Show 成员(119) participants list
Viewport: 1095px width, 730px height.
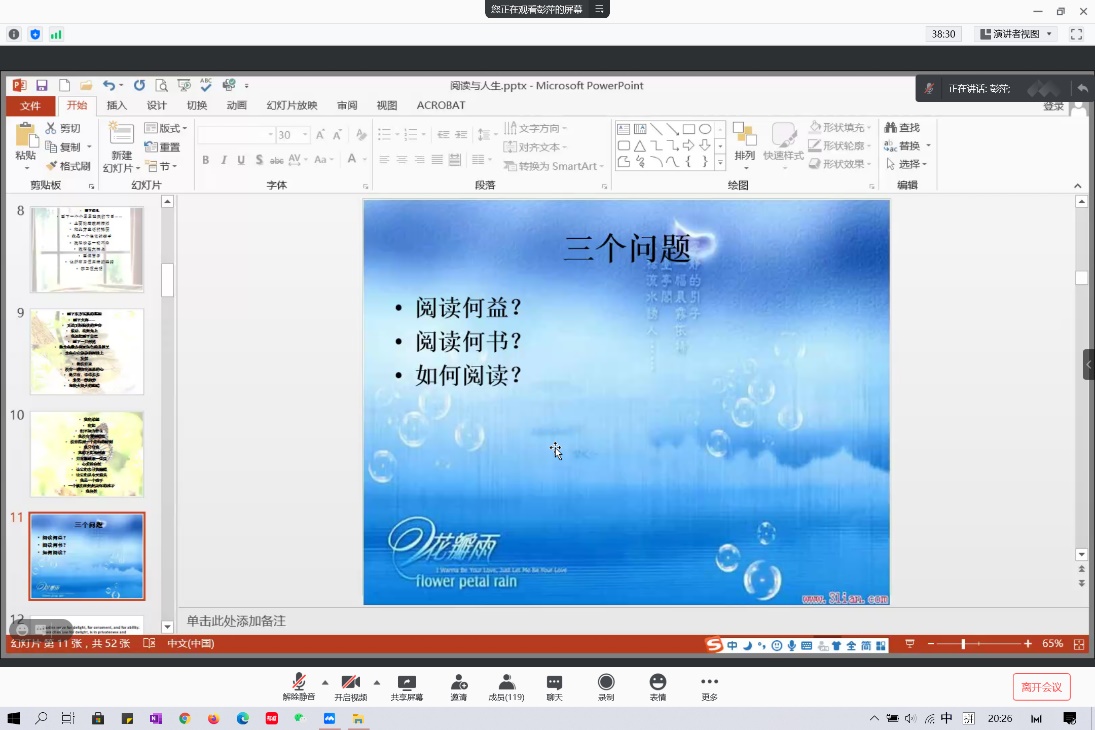(x=506, y=686)
